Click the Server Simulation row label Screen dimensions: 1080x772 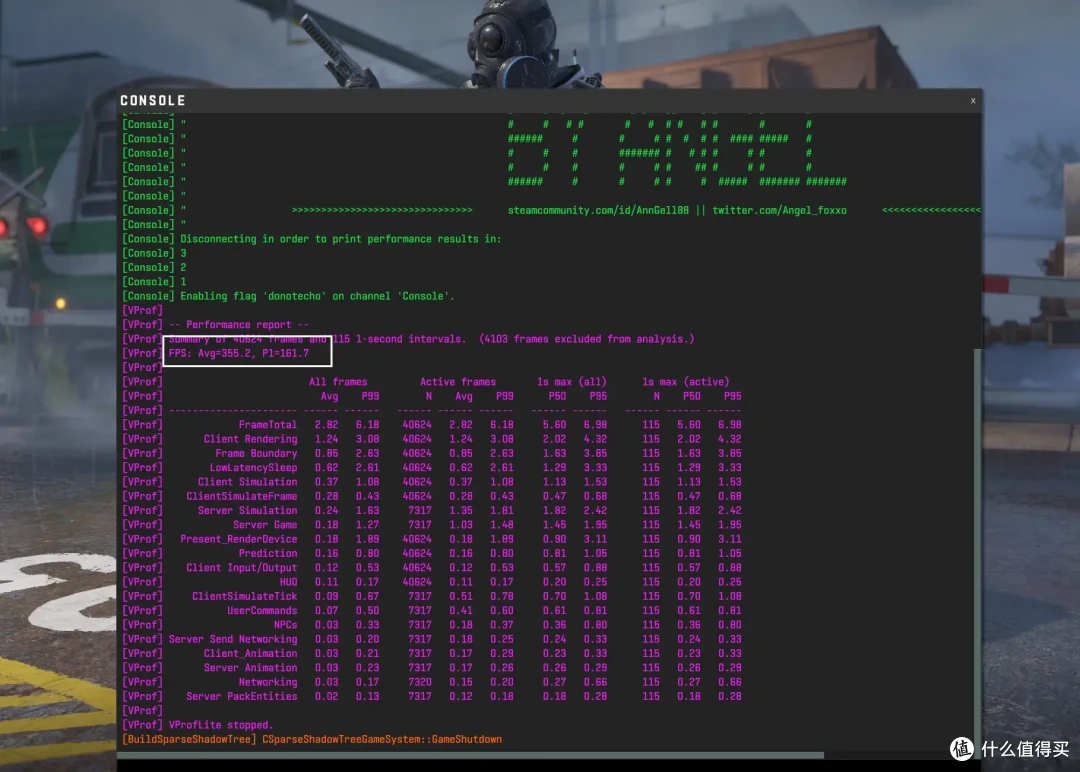click(x=248, y=510)
